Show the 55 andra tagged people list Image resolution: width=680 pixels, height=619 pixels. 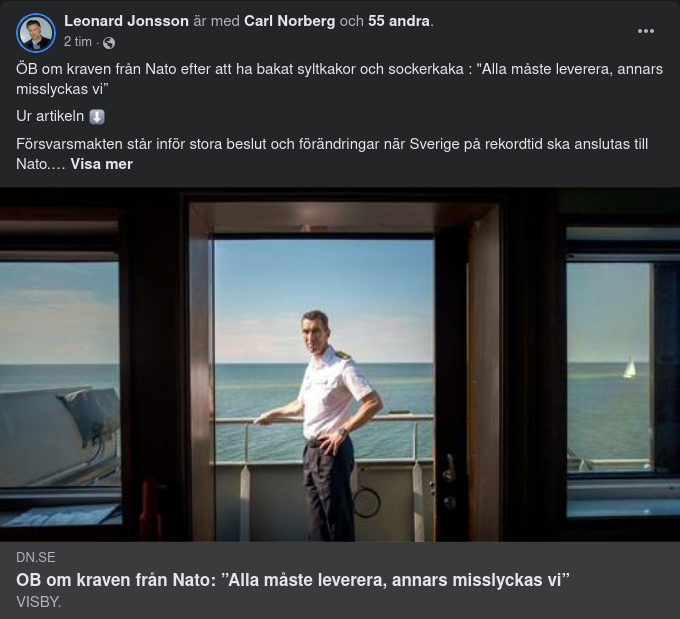tap(399, 21)
